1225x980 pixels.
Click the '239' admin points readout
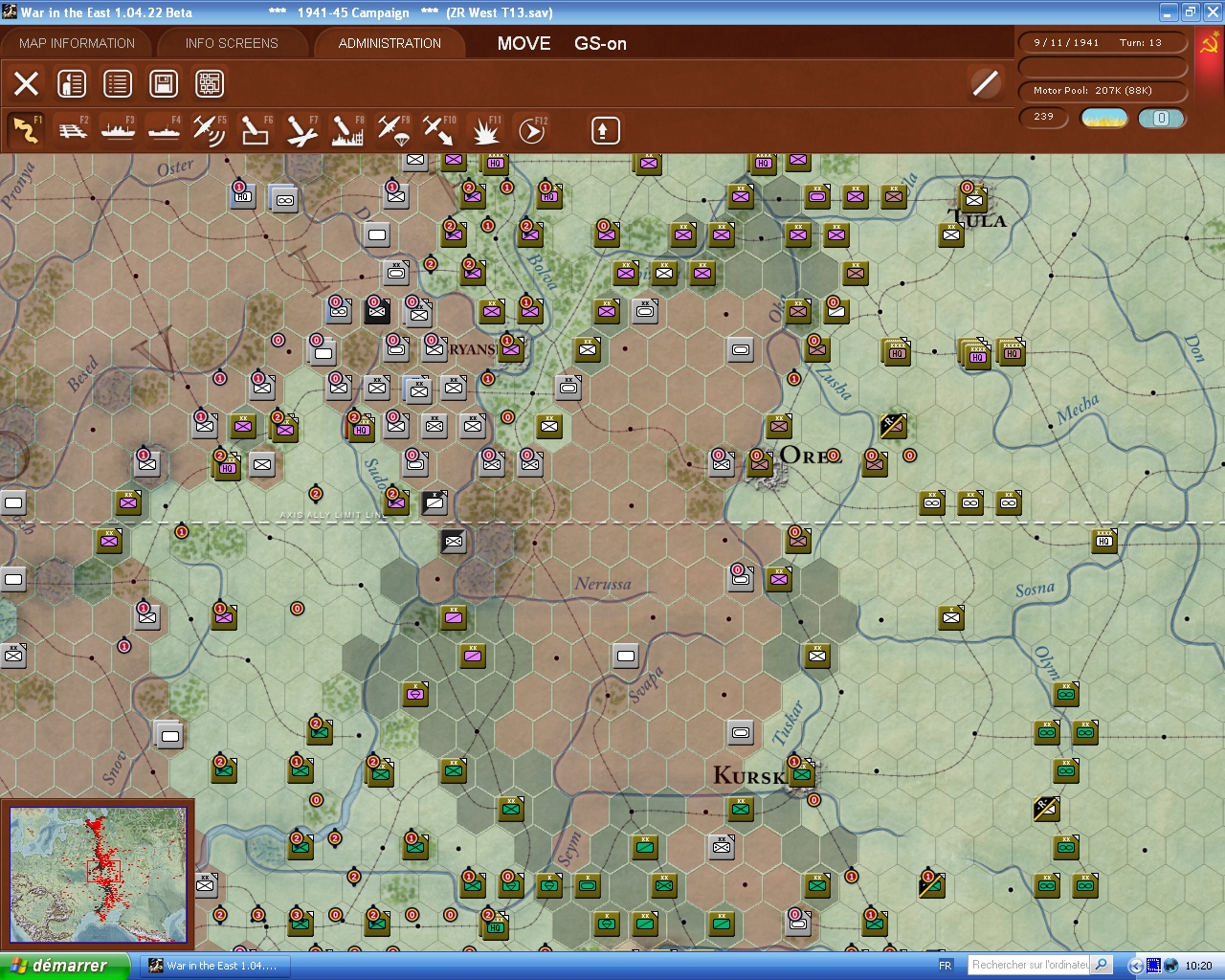[1044, 117]
